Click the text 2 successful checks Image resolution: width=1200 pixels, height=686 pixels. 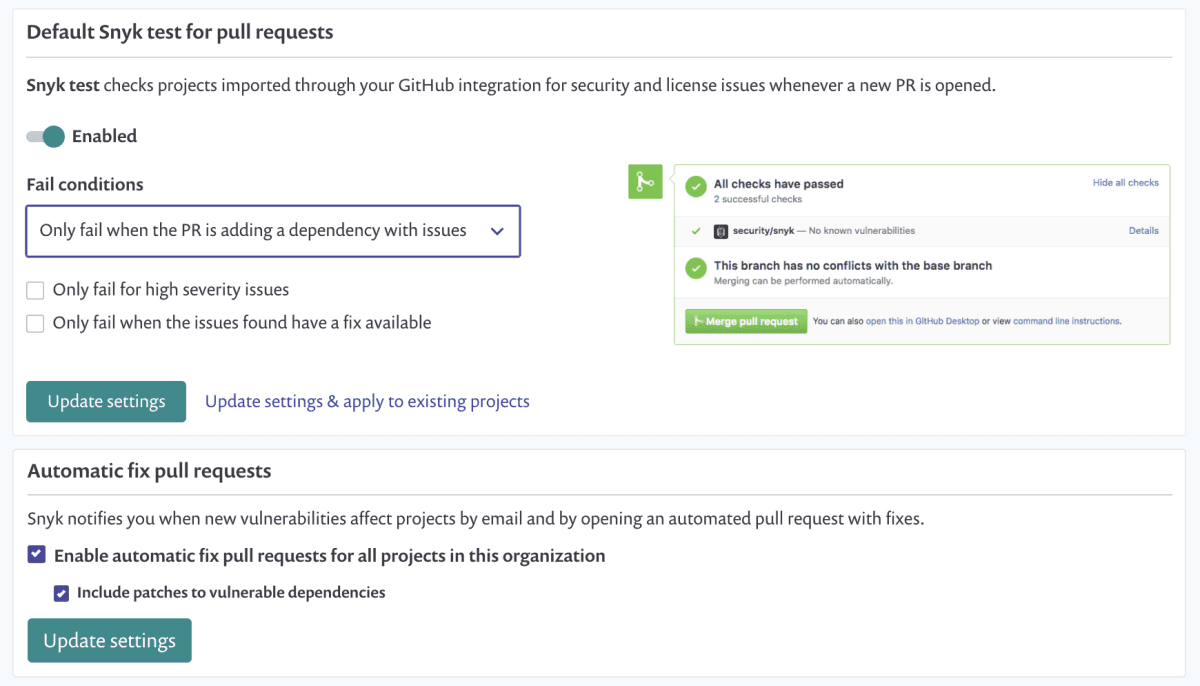[x=758, y=199]
